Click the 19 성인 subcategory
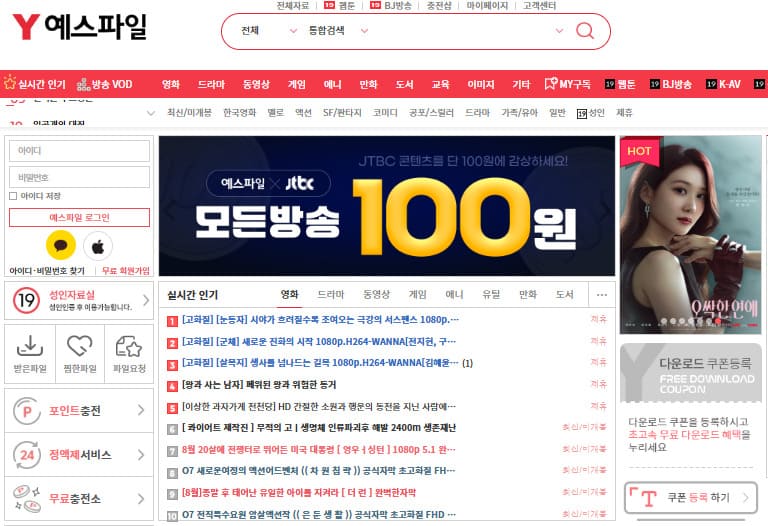The width and height of the screenshot is (768, 526). coord(591,113)
